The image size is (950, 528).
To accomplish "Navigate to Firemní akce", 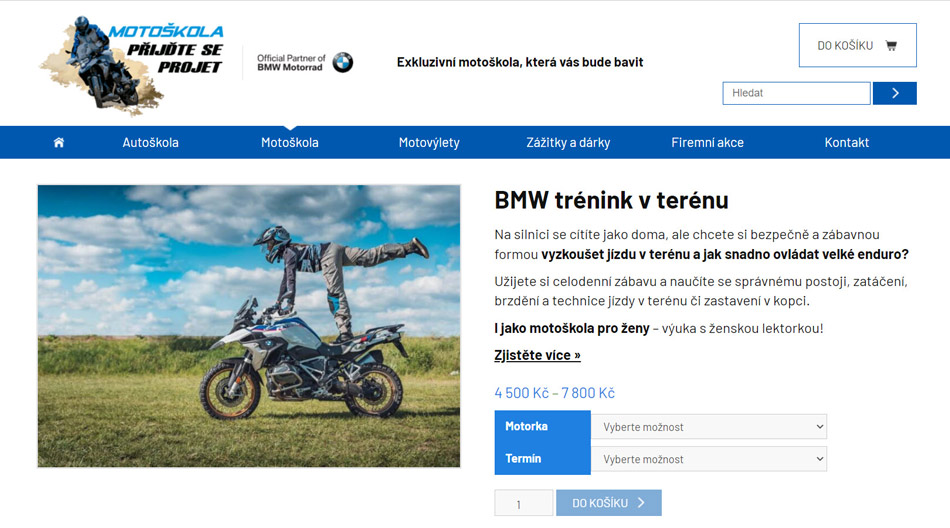I will click(708, 142).
